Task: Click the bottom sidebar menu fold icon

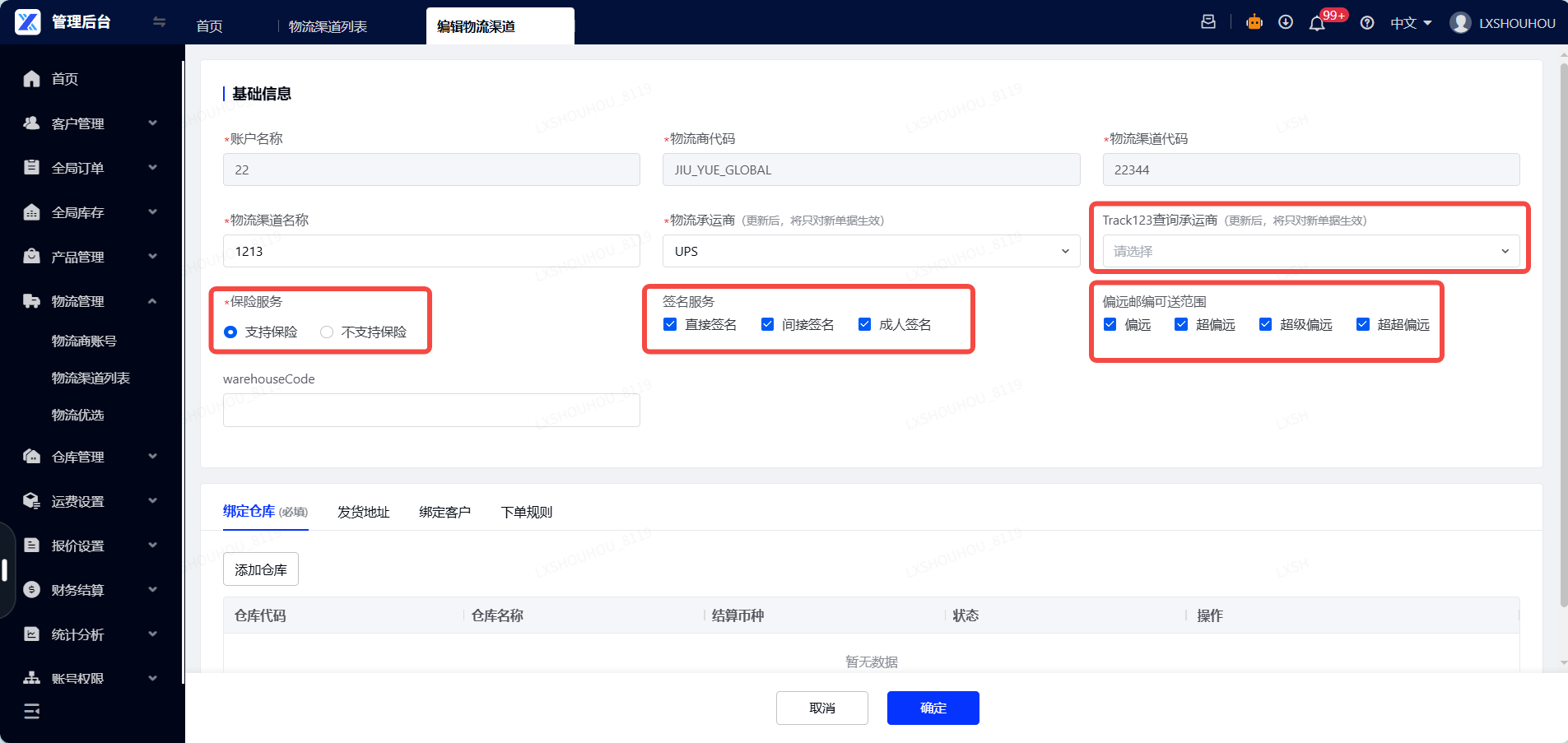Action: pyautogui.click(x=32, y=712)
